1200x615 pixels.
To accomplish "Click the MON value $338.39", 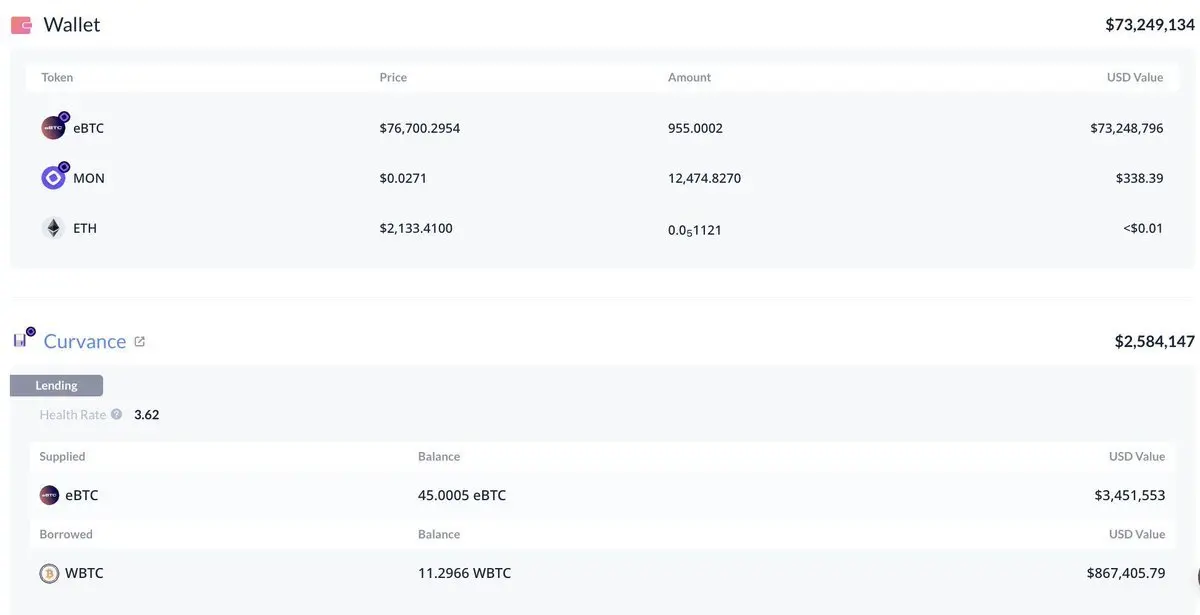I will coord(1139,178).
